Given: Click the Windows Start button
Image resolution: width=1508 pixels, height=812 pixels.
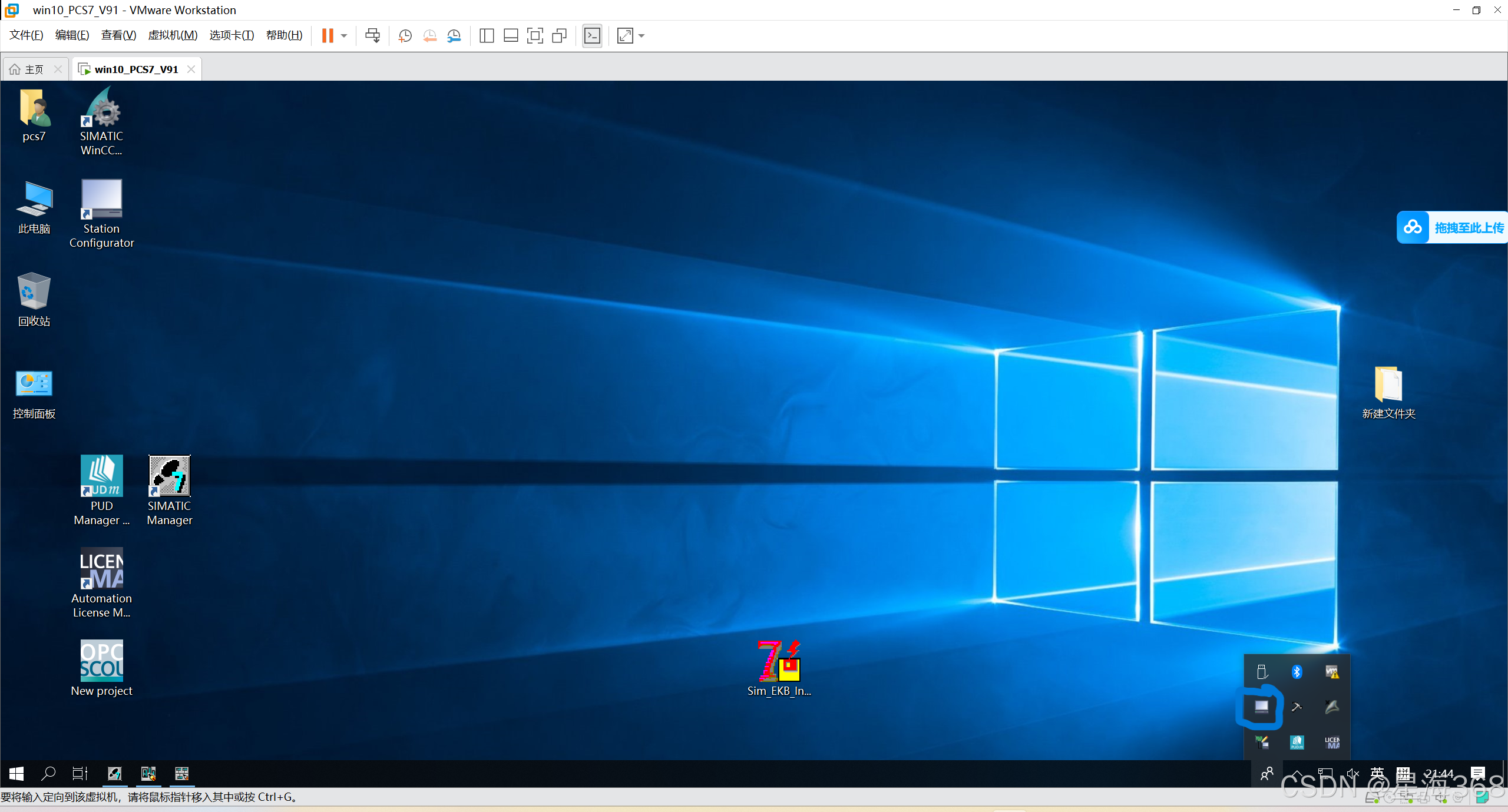Looking at the screenshot, I should [x=16, y=774].
